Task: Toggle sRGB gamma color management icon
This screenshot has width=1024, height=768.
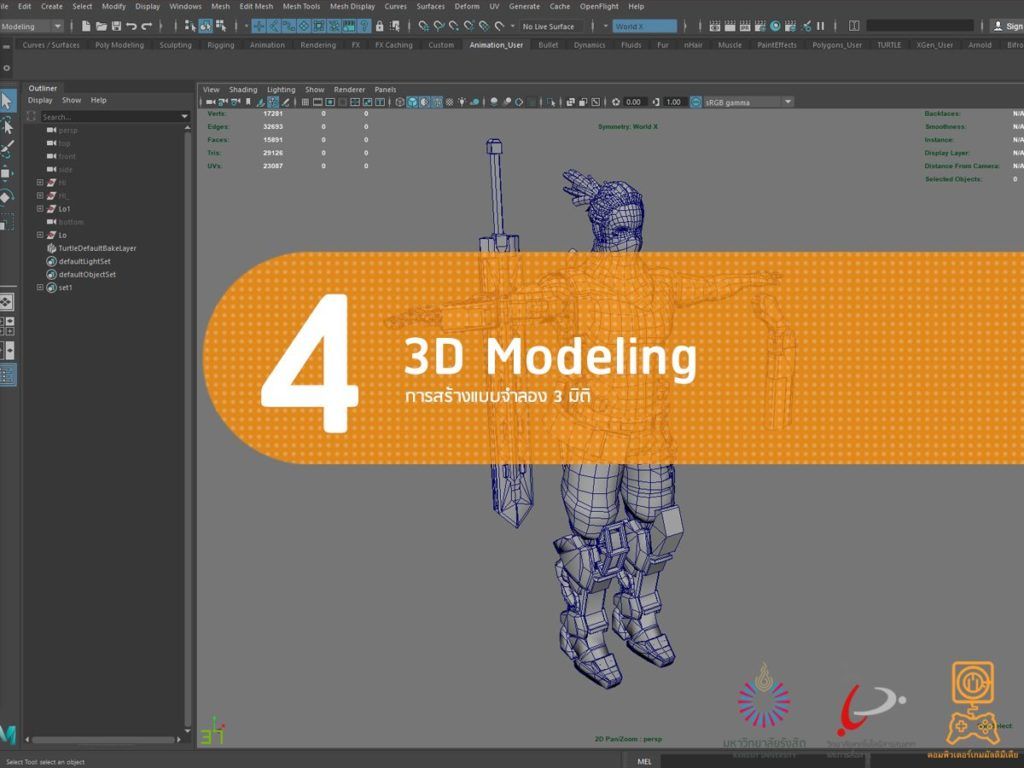Action: click(x=696, y=102)
